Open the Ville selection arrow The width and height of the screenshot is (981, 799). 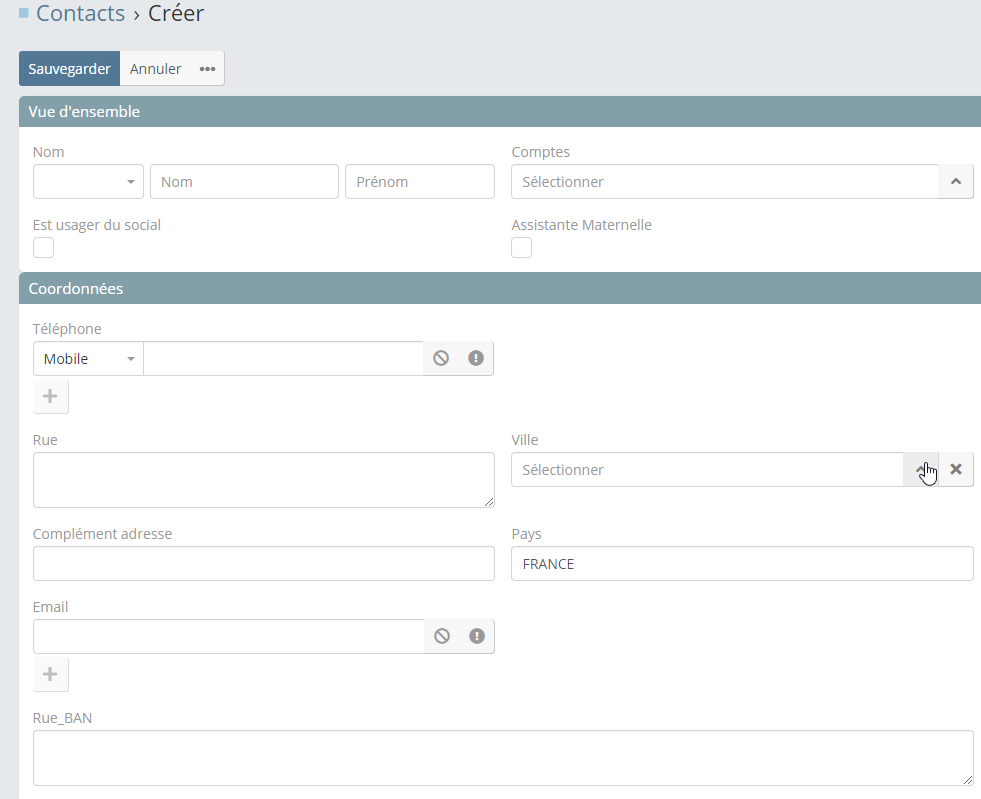(920, 469)
